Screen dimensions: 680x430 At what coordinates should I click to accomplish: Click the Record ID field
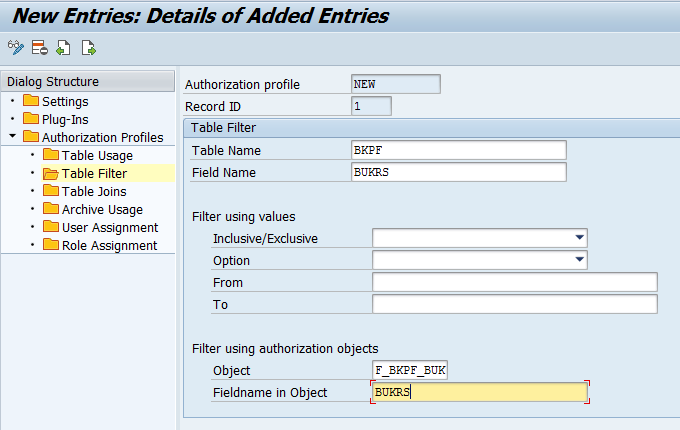[x=371, y=106]
